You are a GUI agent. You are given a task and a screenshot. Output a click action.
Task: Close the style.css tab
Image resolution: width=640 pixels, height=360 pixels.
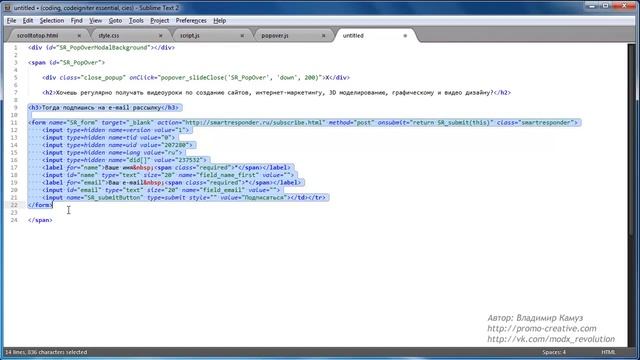(x=160, y=36)
